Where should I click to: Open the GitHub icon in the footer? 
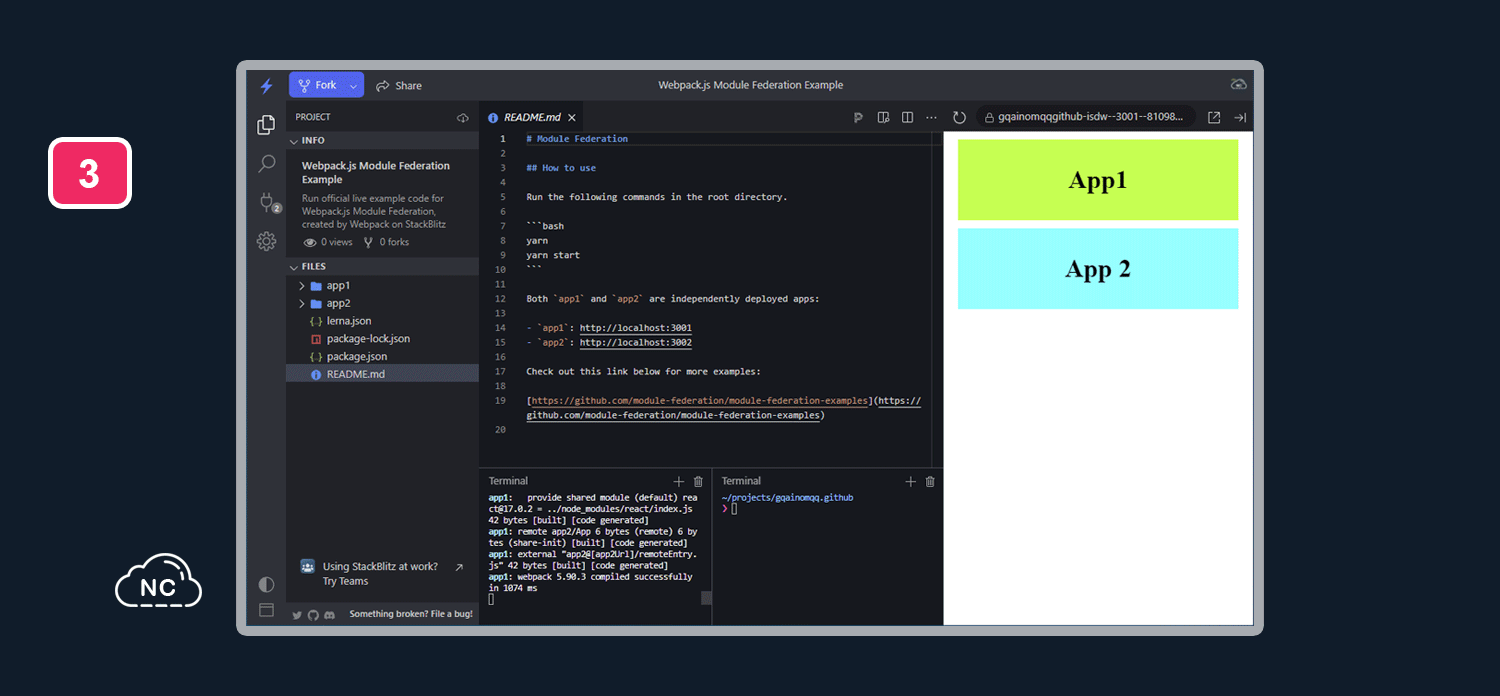pyautogui.click(x=313, y=615)
